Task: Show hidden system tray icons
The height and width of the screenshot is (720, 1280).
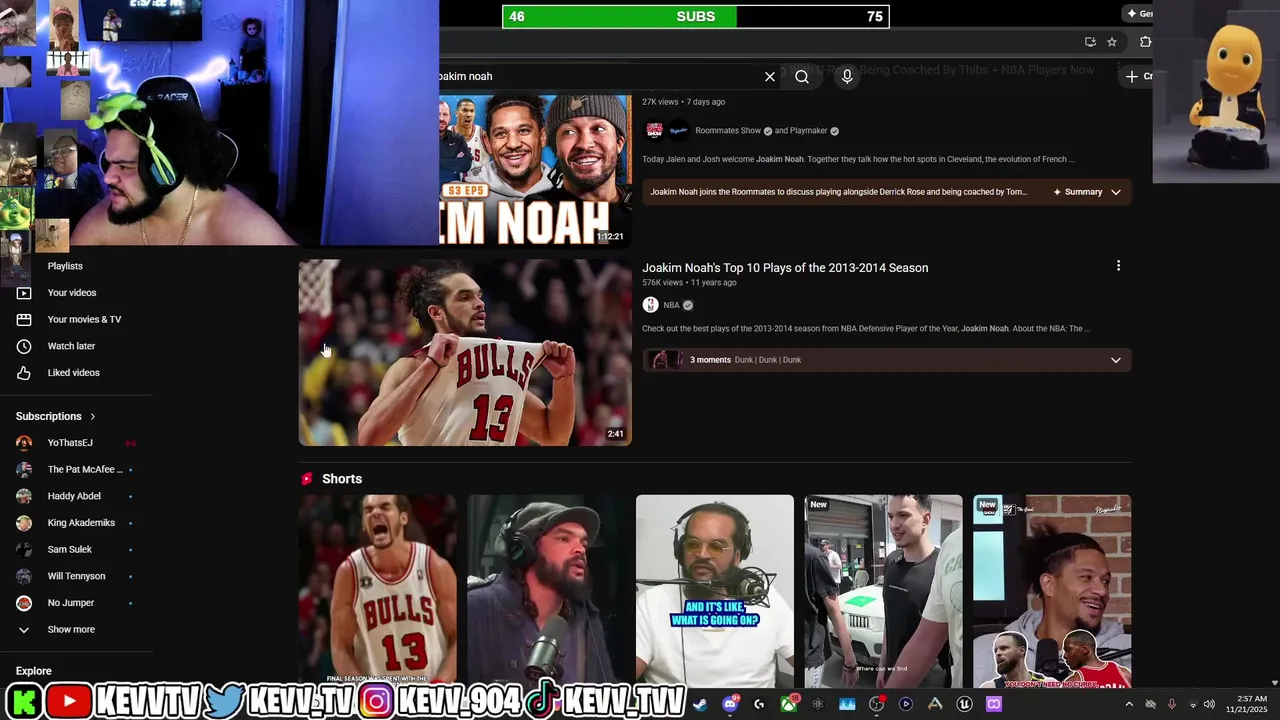Action: pos(1129,704)
